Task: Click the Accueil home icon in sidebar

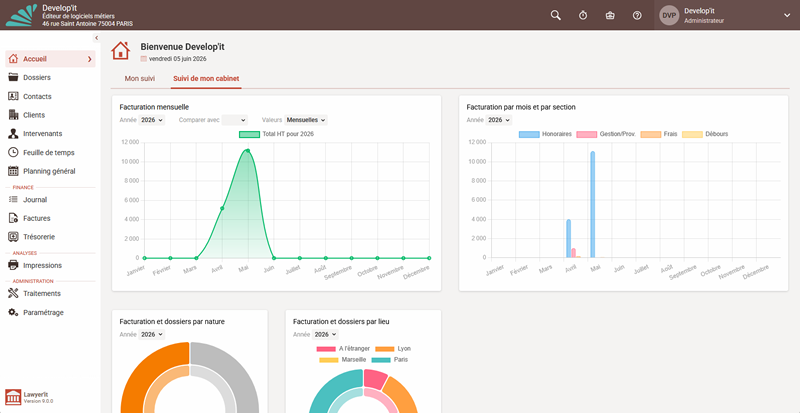Action: [14, 59]
